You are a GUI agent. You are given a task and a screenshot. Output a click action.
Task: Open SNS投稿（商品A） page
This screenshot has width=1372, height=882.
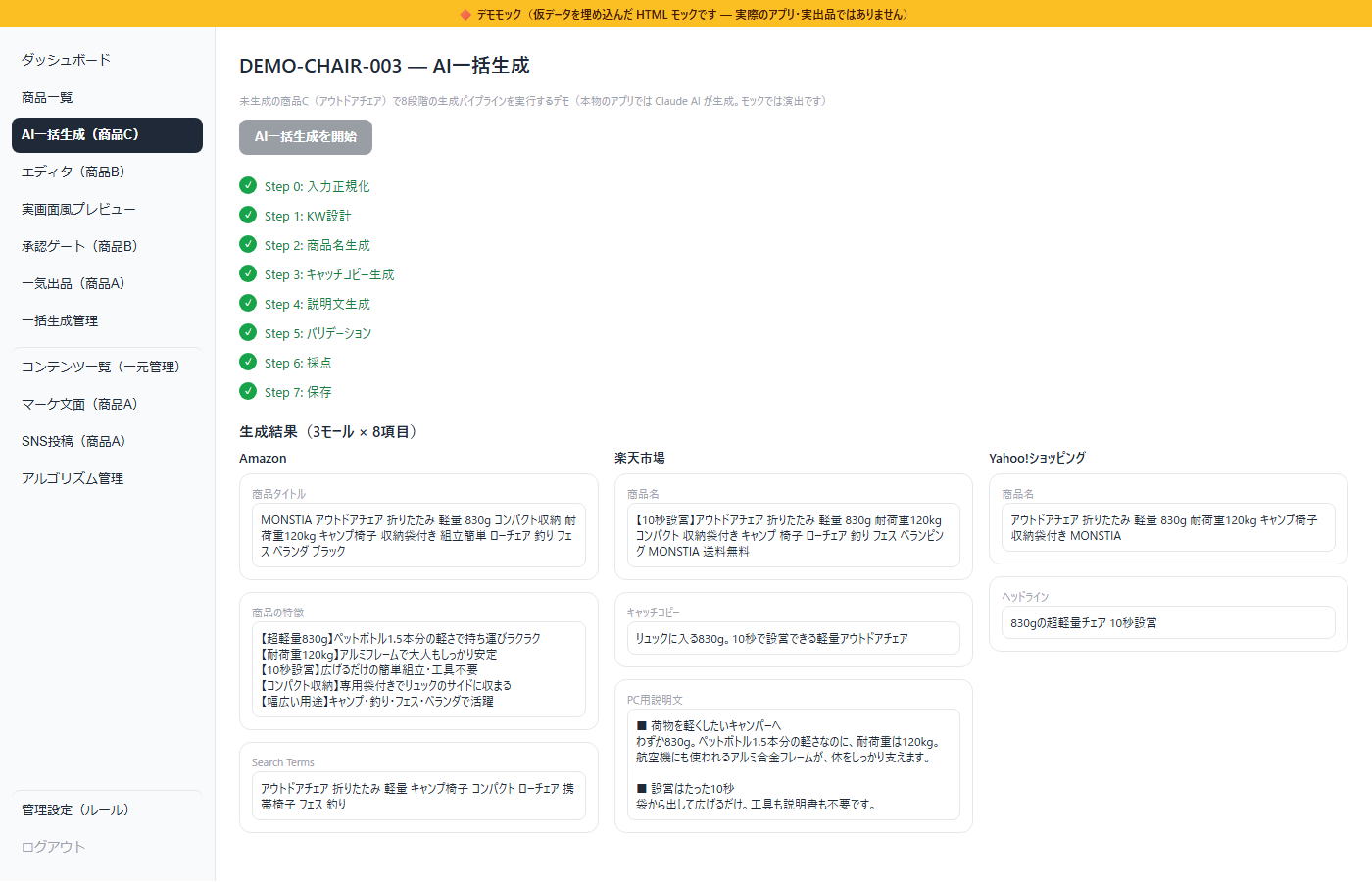point(107,441)
